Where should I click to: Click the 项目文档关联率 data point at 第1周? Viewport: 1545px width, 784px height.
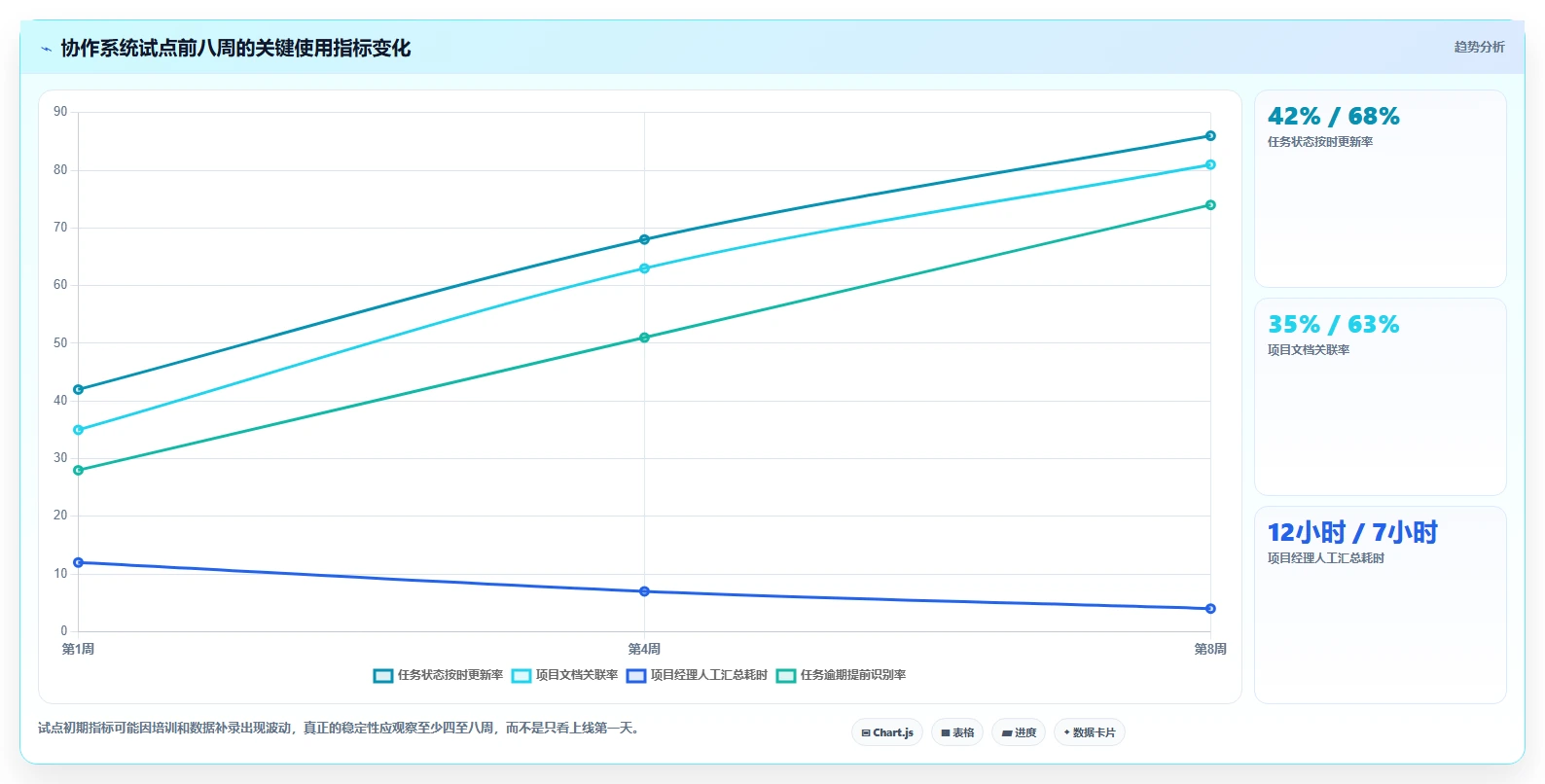(79, 430)
